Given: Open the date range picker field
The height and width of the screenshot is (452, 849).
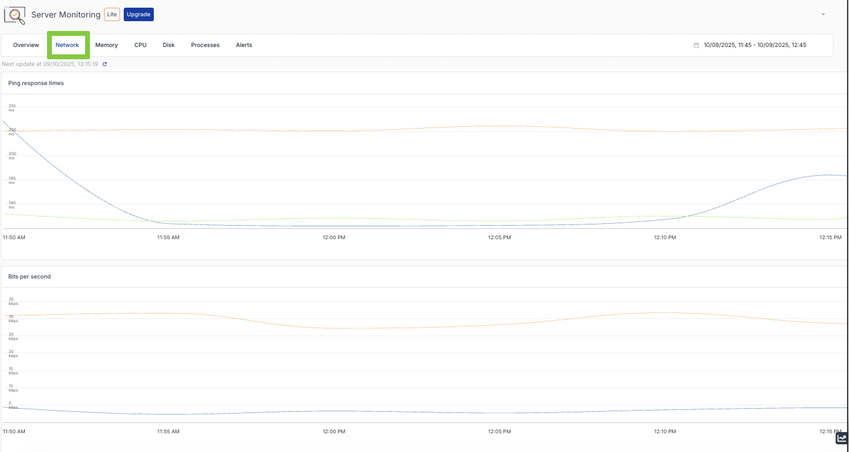Looking at the screenshot, I should click(x=755, y=45).
